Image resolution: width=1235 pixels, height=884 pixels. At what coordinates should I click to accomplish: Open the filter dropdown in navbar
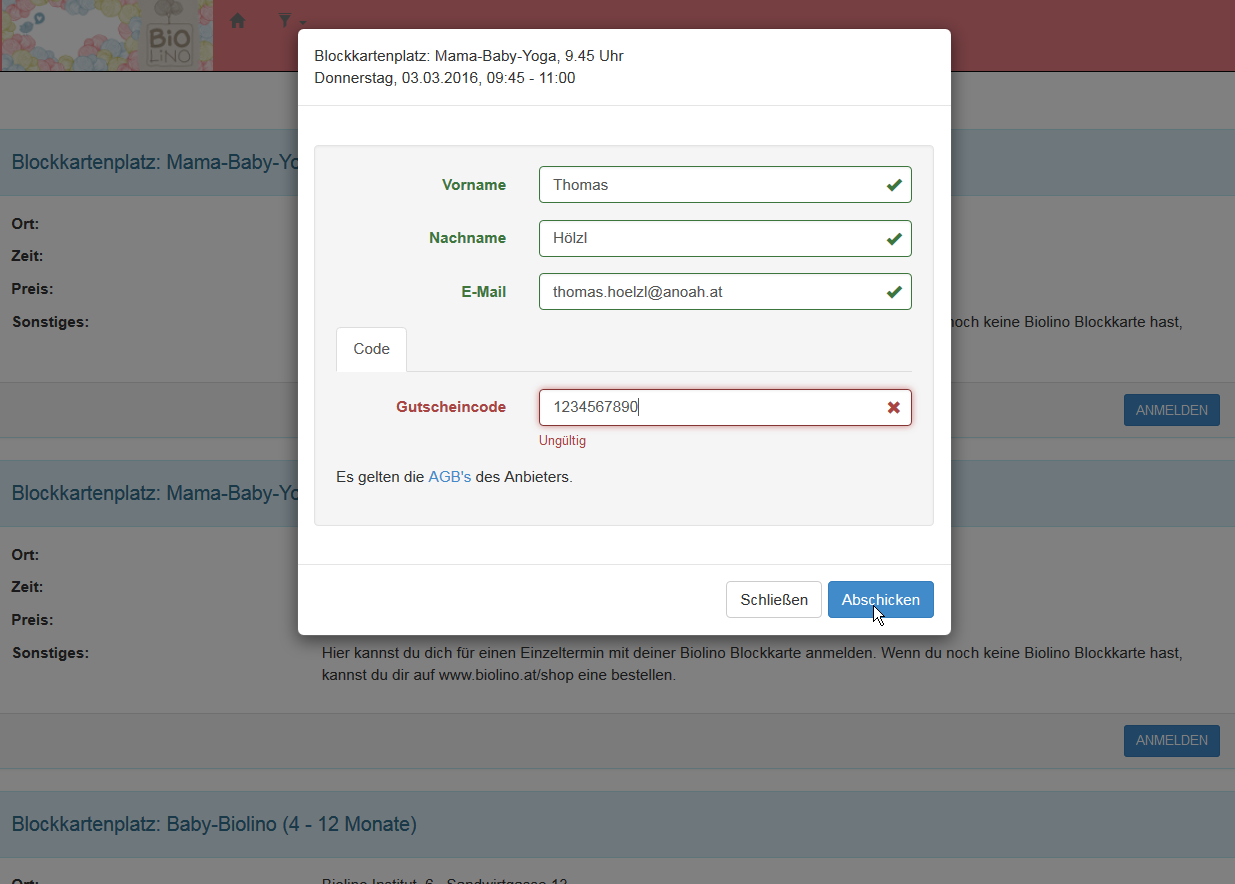(x=290, y=21)
